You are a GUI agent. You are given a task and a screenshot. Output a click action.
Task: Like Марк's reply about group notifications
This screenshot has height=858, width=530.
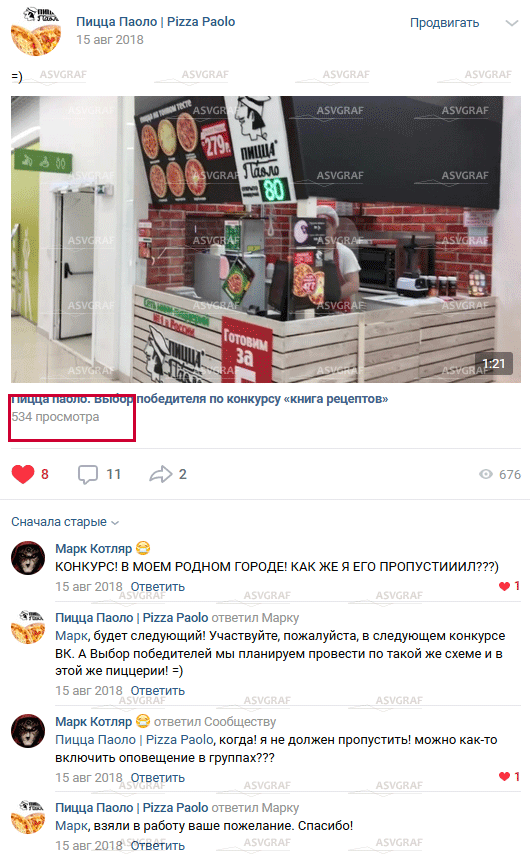(x=504, y=776)
